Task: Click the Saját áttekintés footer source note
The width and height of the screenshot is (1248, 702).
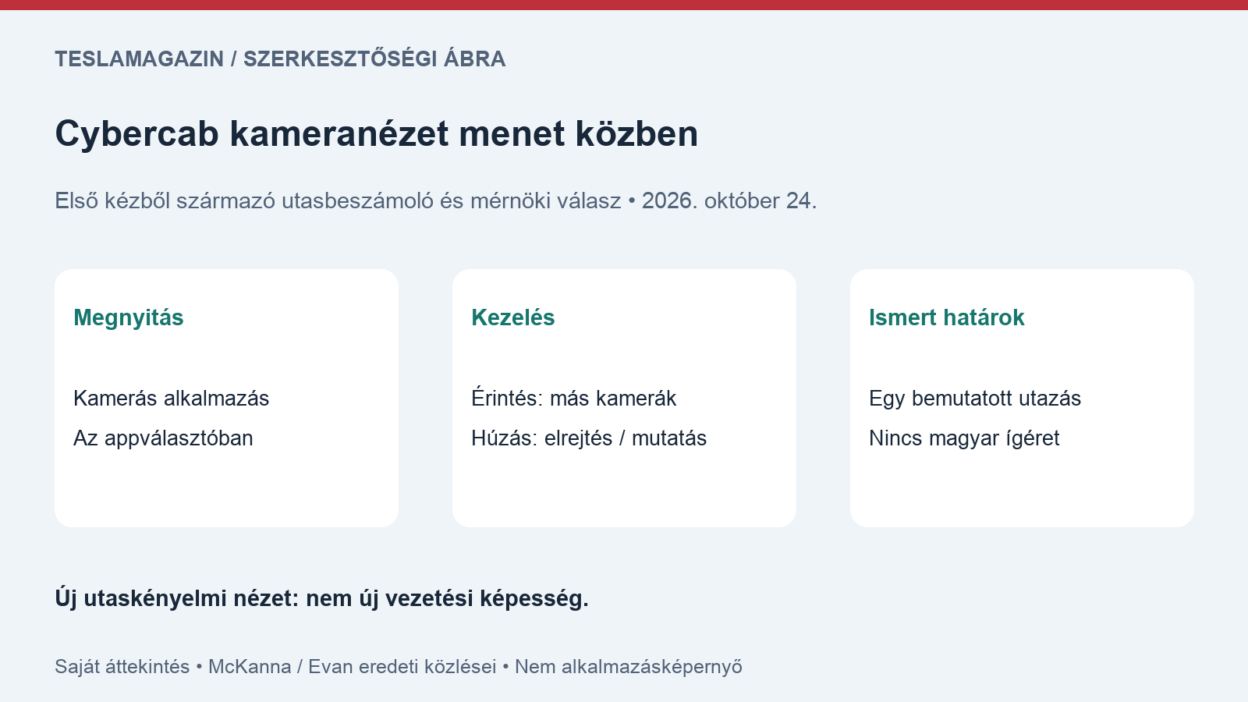Action: 399,667
